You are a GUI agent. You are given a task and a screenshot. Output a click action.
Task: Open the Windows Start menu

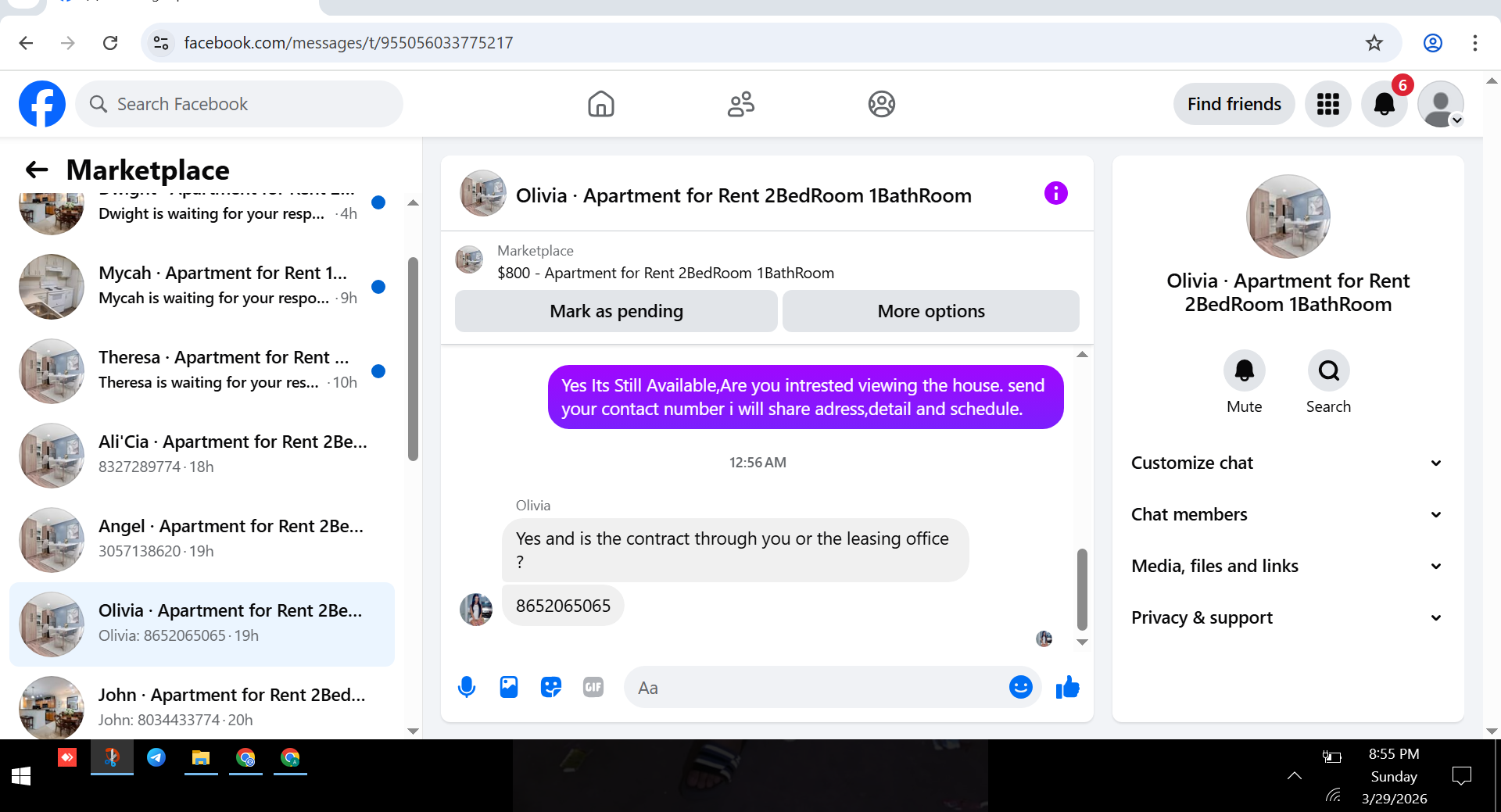coord(21,776)
